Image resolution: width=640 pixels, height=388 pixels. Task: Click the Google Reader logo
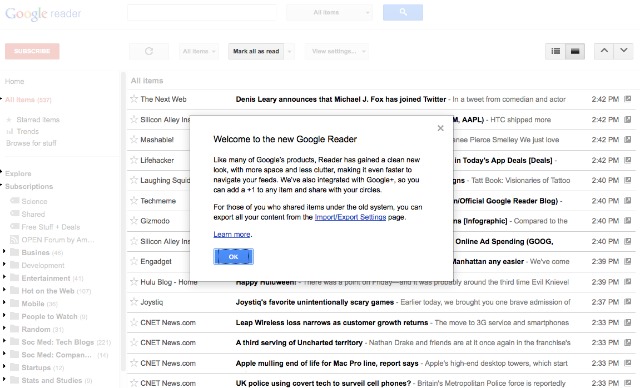coord(43,13)
